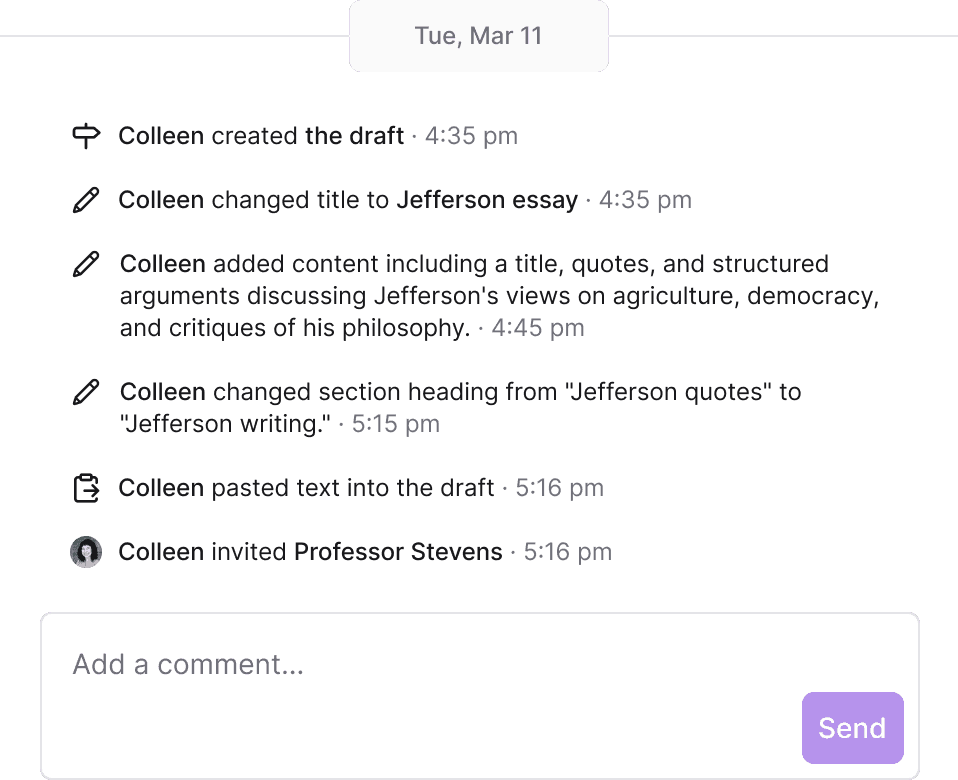Click the 4:35 pm timestamp on draft creation
958x780 pixels.
pyautogui.click(x=471, y=135)
